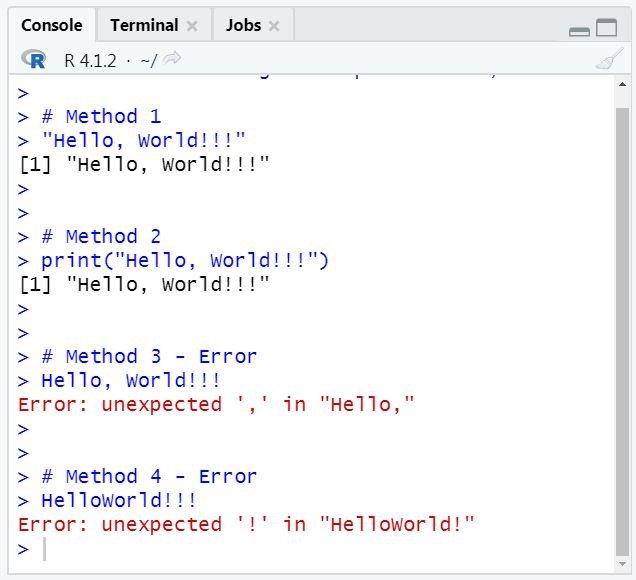
Task: Click the console vertical scrollbar
Action: click(x=621, y=300)
